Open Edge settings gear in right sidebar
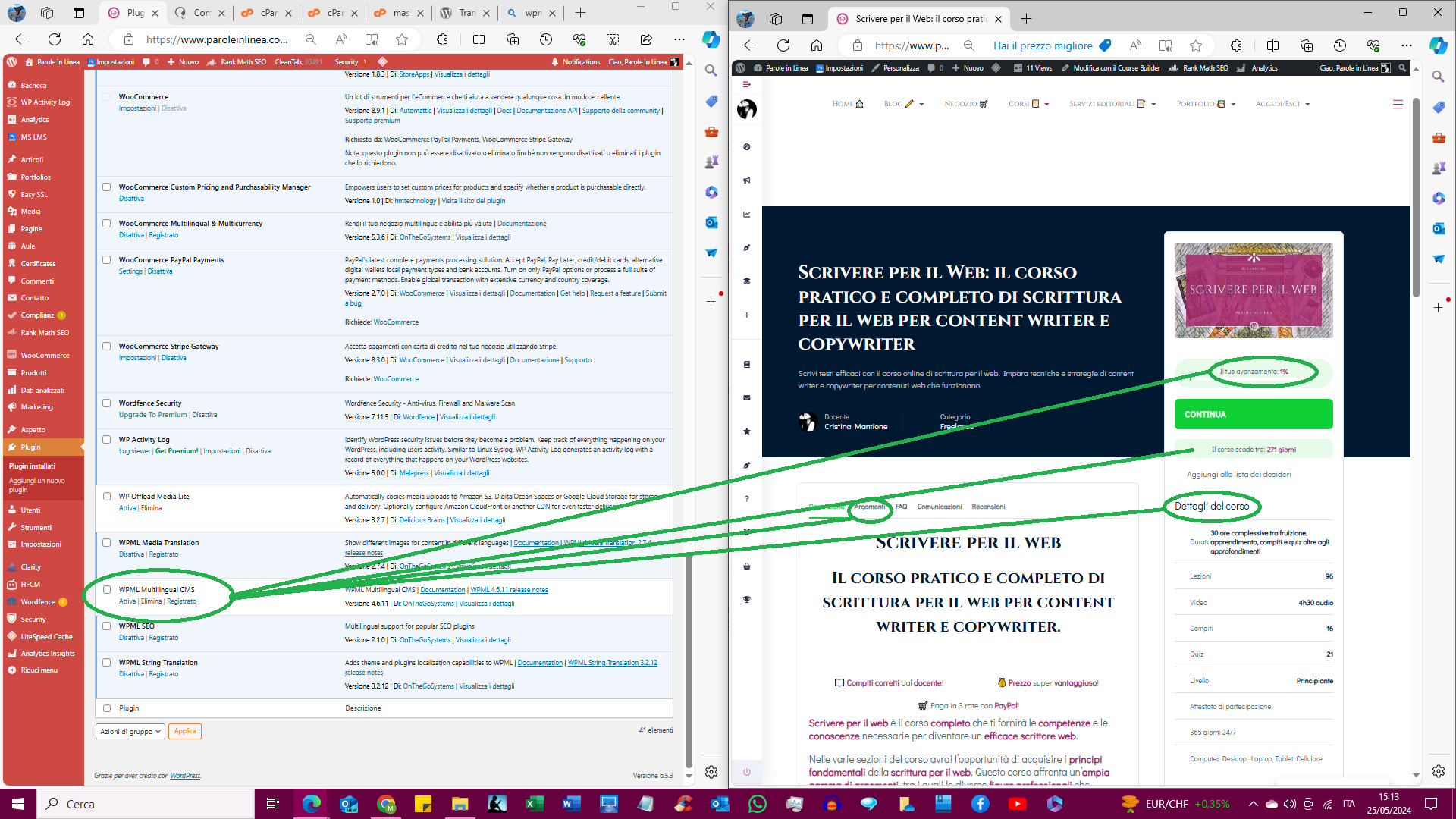The image size is (1456, 819). click(x=1438, y=771)
